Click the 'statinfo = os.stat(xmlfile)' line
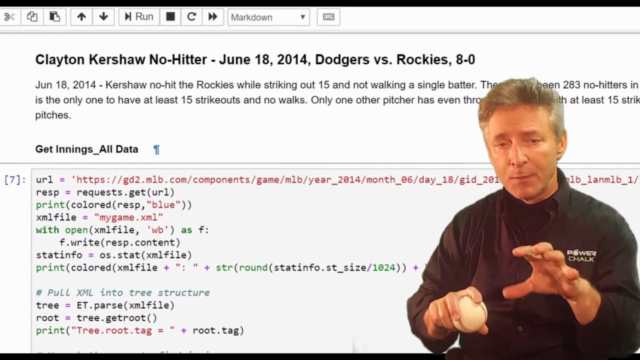The image size is (640, 360). (113, 255)
